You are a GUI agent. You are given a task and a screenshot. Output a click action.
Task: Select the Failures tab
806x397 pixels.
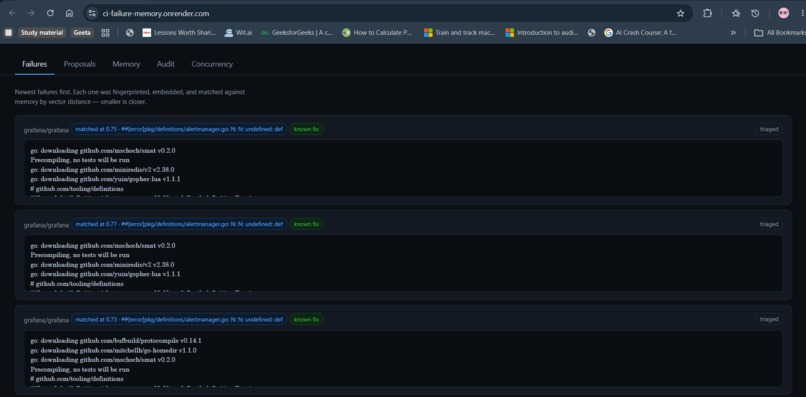(34, 64)
